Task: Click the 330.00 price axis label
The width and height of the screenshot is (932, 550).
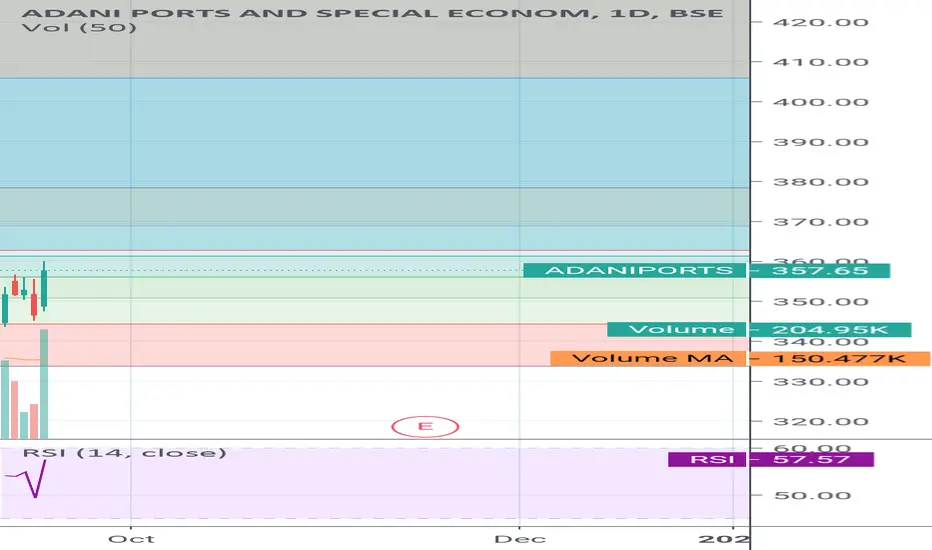Action: (821, 382)
